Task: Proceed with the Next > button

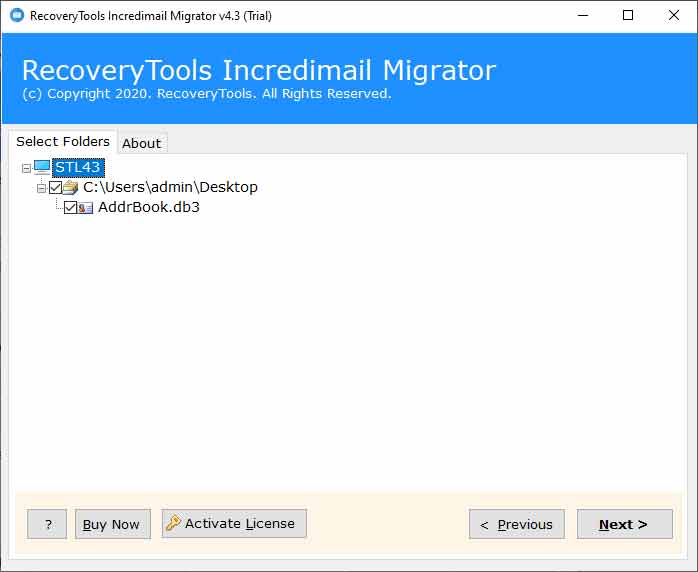Action: click(x=625, y=524)
